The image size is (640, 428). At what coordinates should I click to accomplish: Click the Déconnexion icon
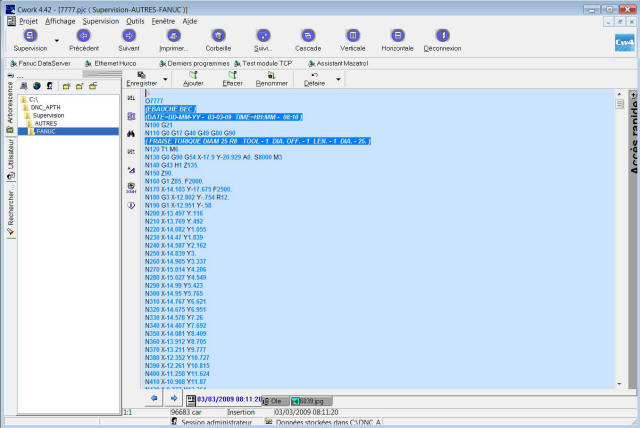coord(442,35)
